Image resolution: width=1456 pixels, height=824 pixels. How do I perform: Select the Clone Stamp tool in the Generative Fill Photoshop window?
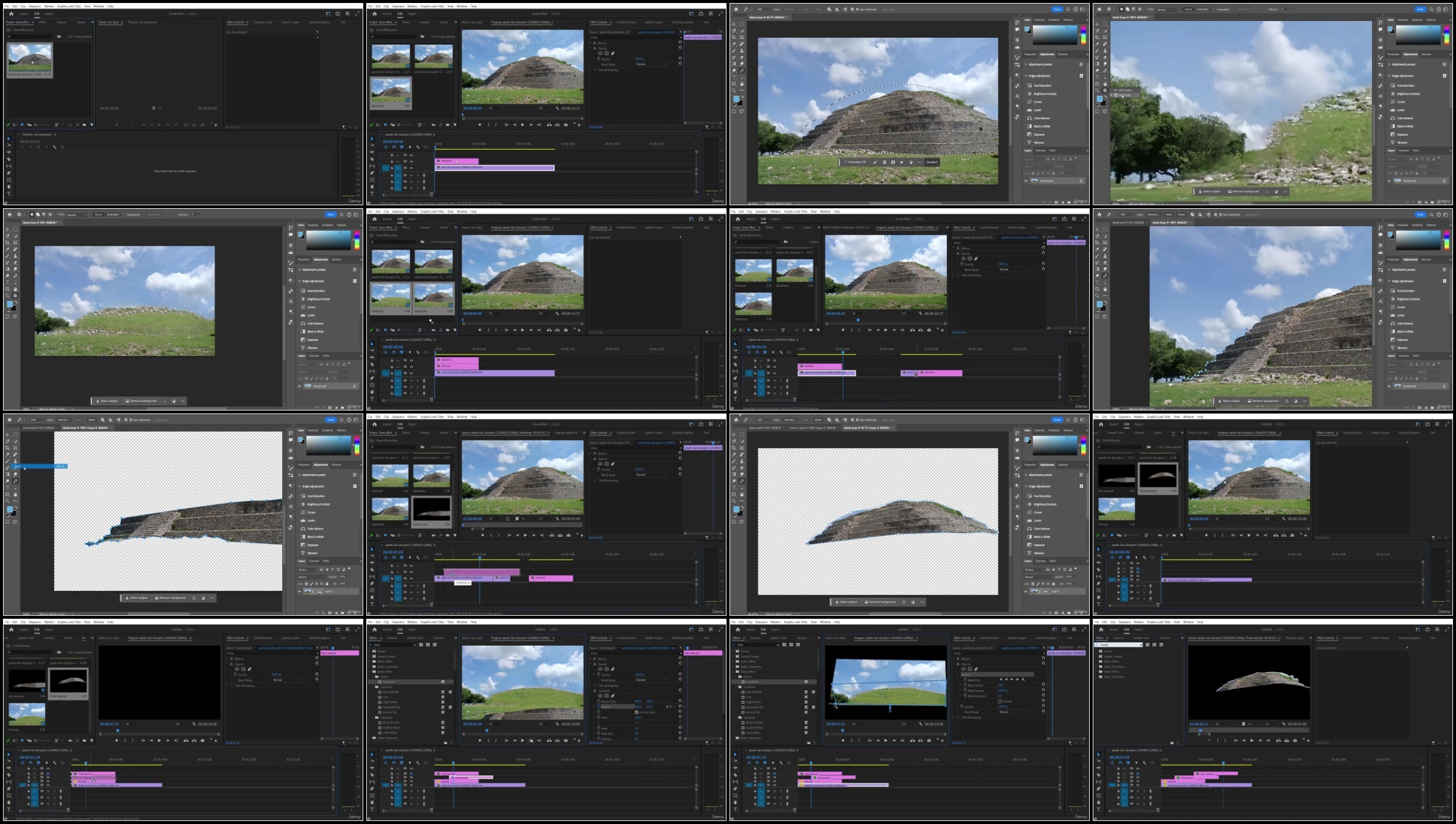tap(742, 50)
